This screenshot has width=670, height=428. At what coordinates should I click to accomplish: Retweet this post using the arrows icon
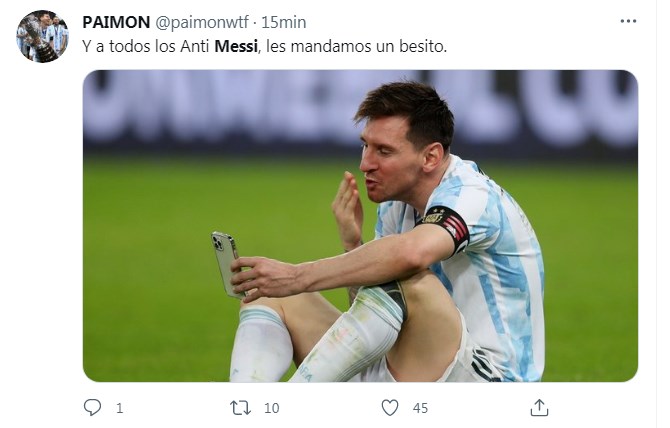pyautogui.click(x=240, y=407)
